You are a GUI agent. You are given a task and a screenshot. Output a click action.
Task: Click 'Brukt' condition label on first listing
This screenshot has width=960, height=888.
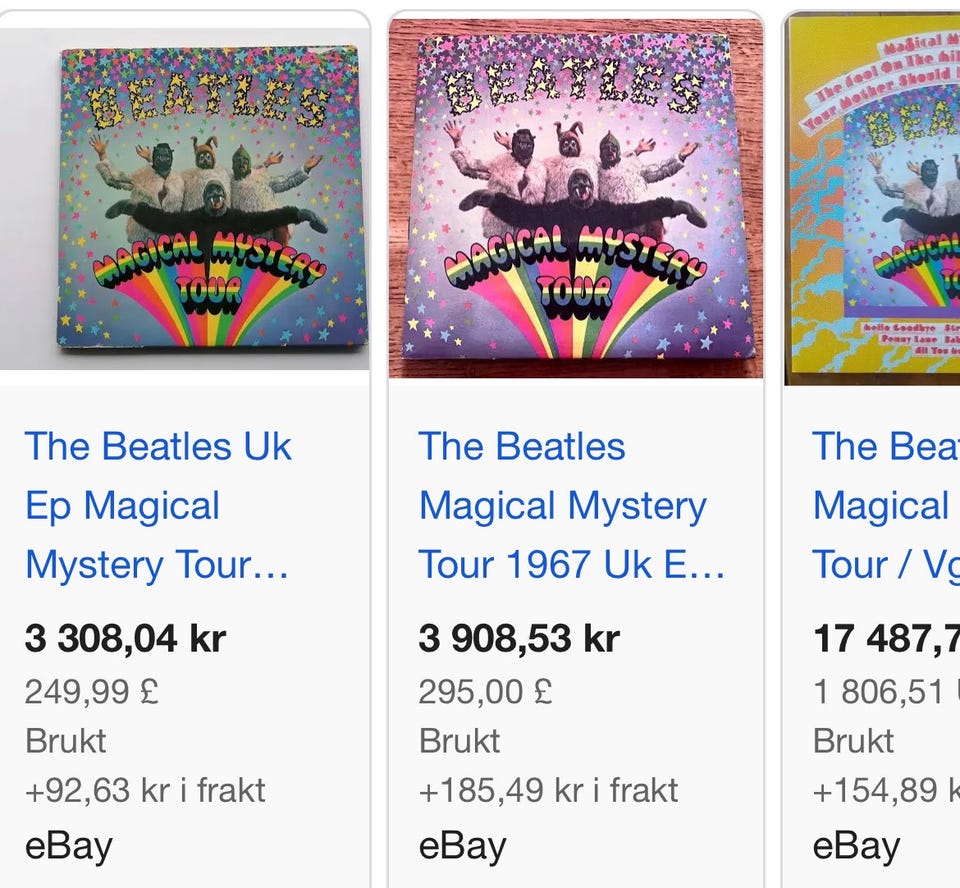[65, 741]
